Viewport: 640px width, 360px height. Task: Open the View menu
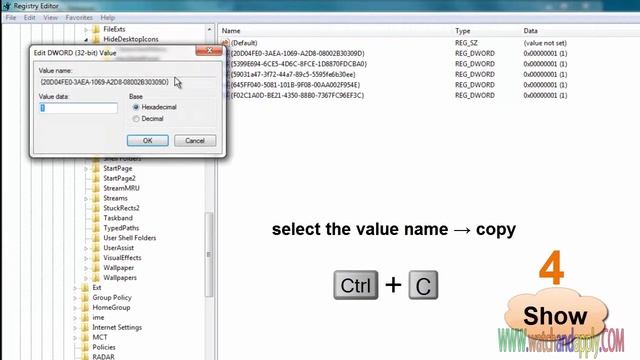click(50, 18)
